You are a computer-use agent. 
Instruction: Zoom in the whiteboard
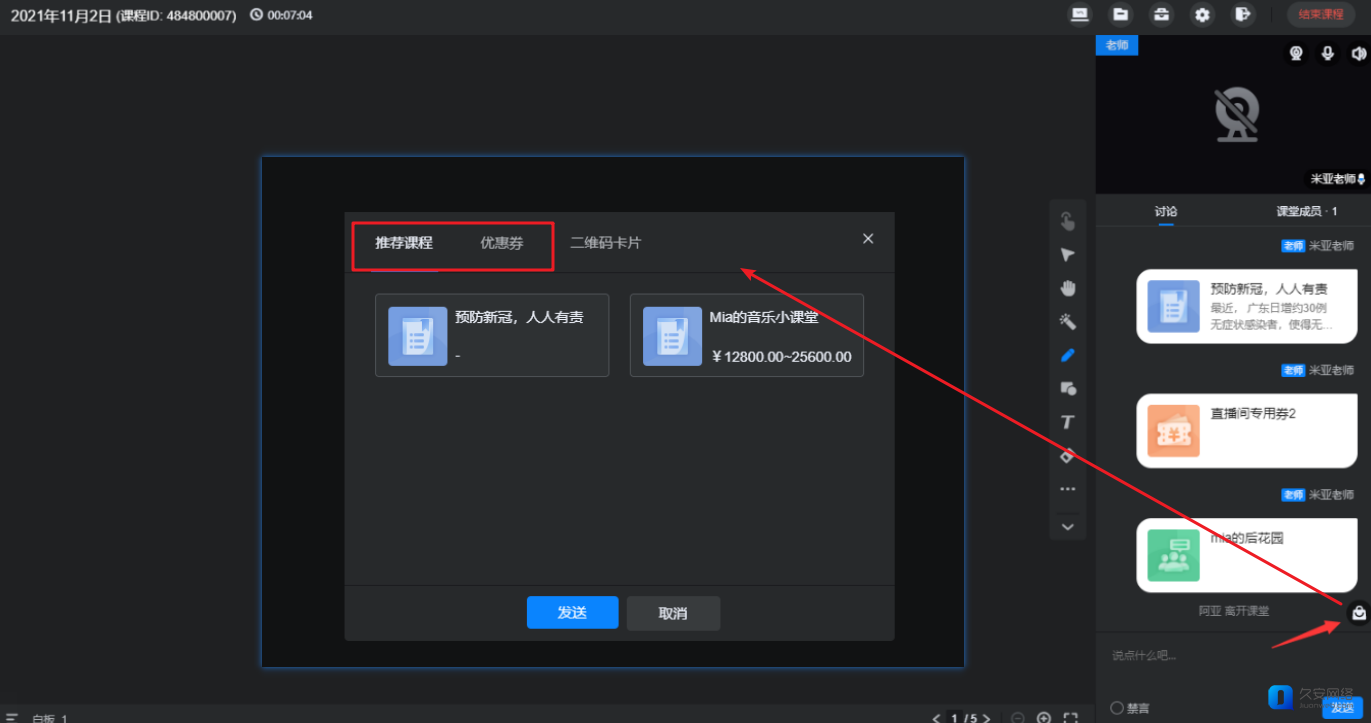[1044, 718]
